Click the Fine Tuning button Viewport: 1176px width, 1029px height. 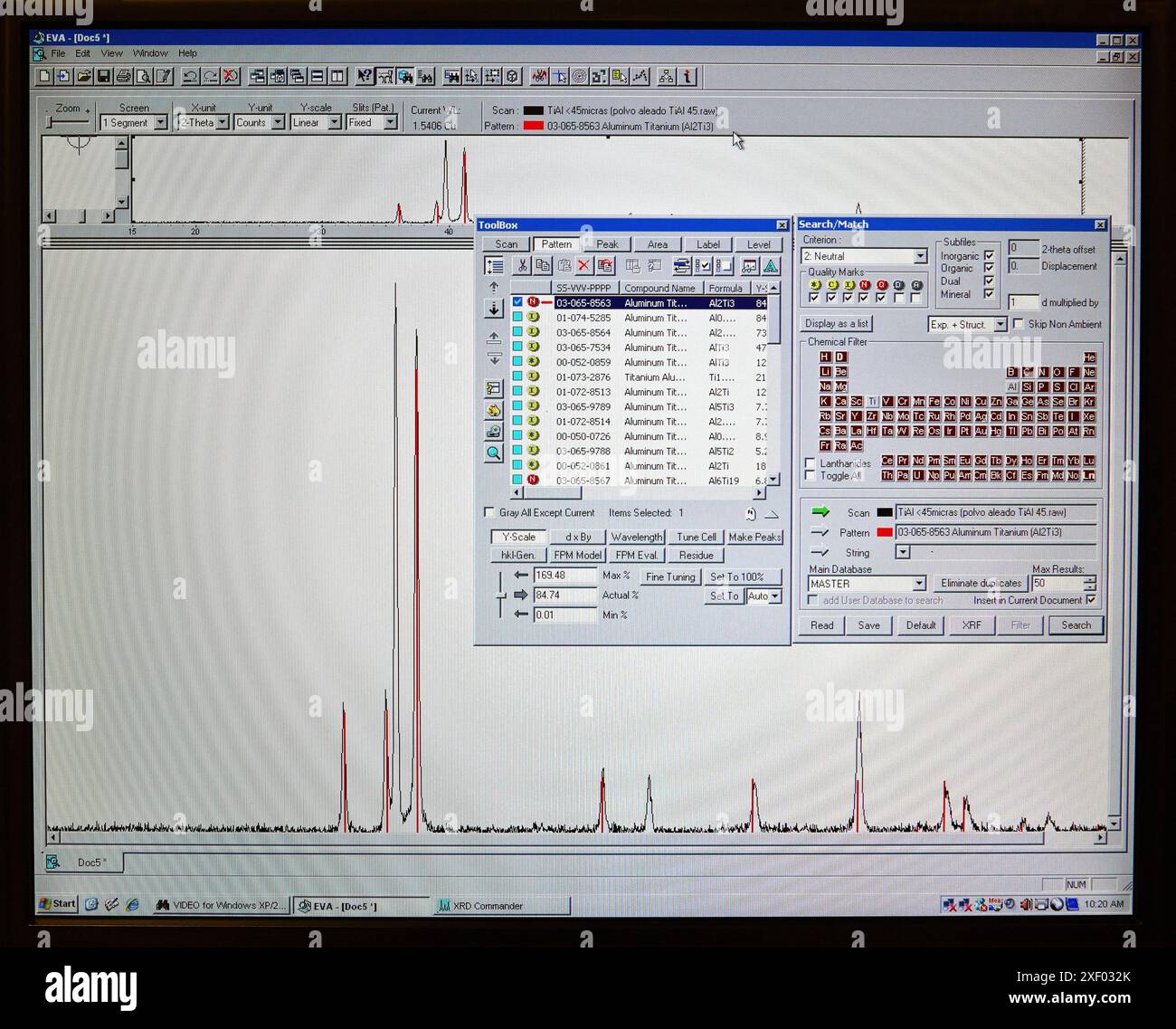click(670, 577)
